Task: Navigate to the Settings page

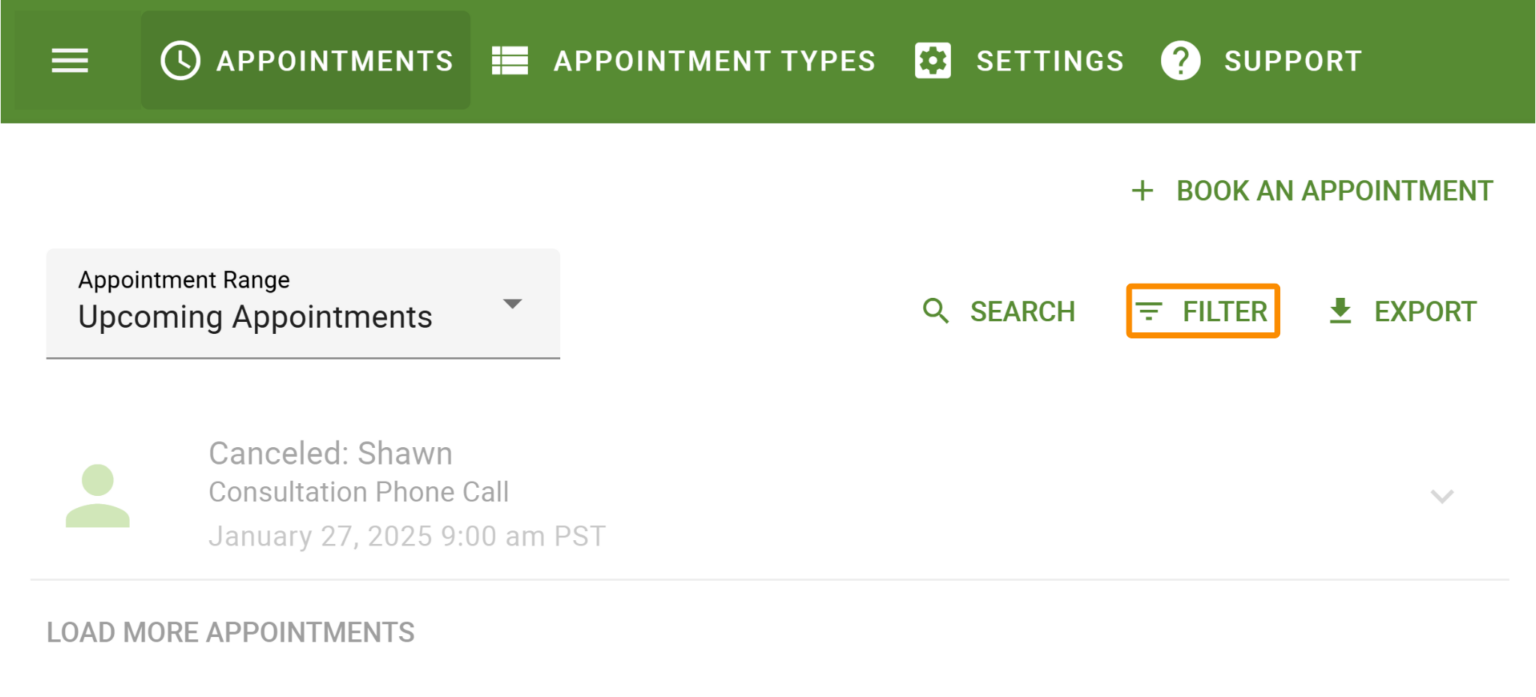Action: pyautogui.click(x=1049, y=60)
